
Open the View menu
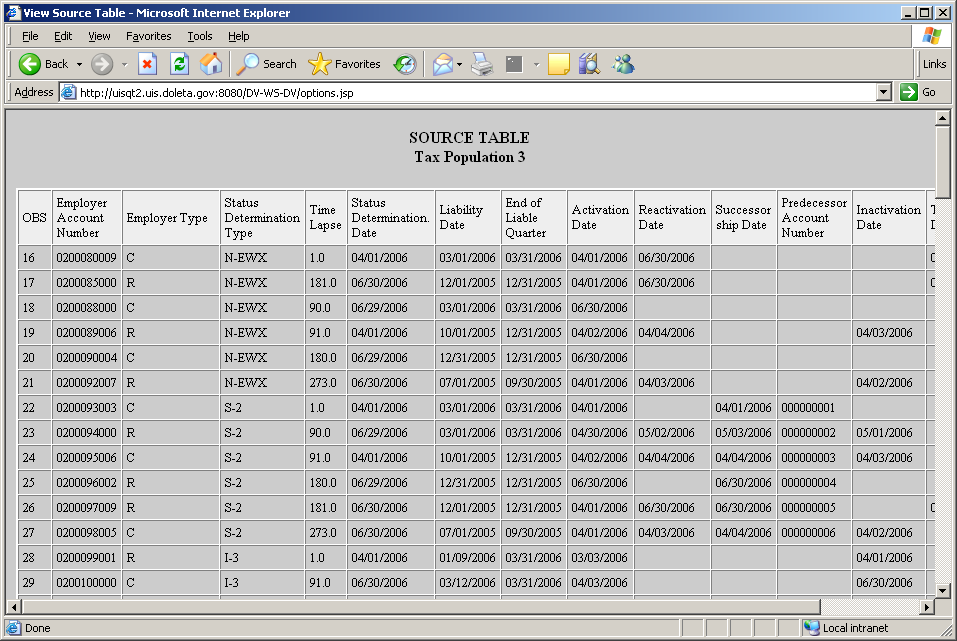99,36
